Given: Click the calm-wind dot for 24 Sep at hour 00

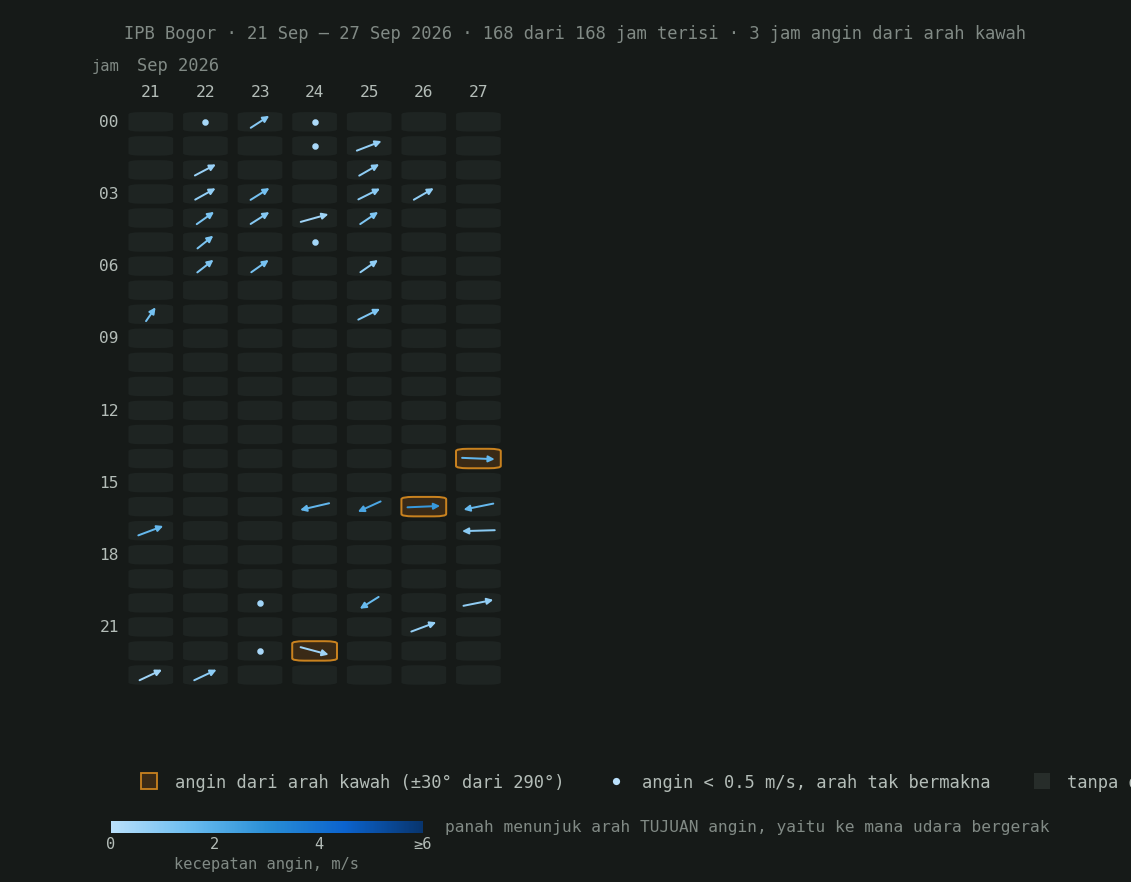Looking at the screenshot, I should (315, 123).
